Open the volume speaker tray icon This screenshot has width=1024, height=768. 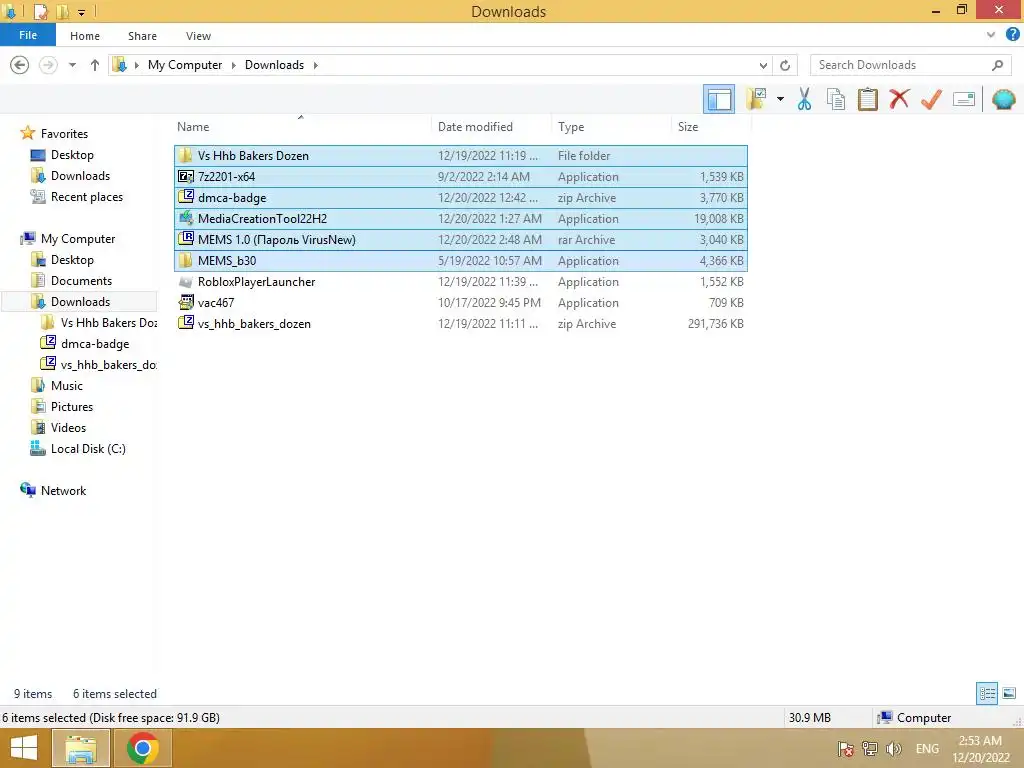coord(893,748)
